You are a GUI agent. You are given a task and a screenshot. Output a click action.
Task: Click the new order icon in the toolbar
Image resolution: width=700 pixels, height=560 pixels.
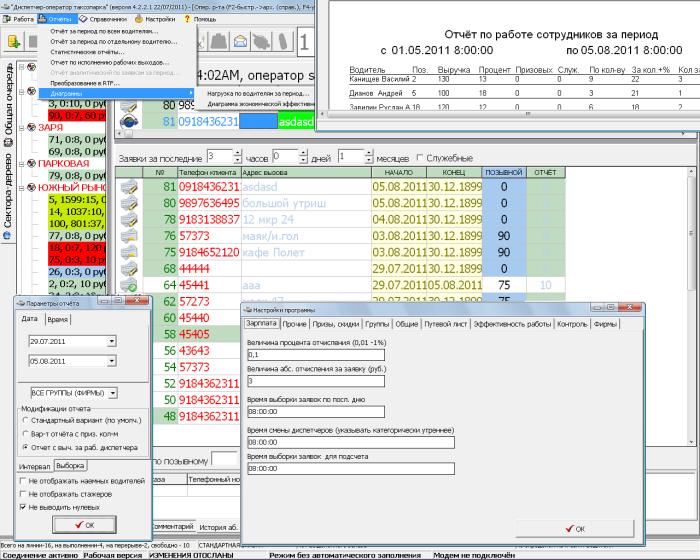[x=15, y=41]
